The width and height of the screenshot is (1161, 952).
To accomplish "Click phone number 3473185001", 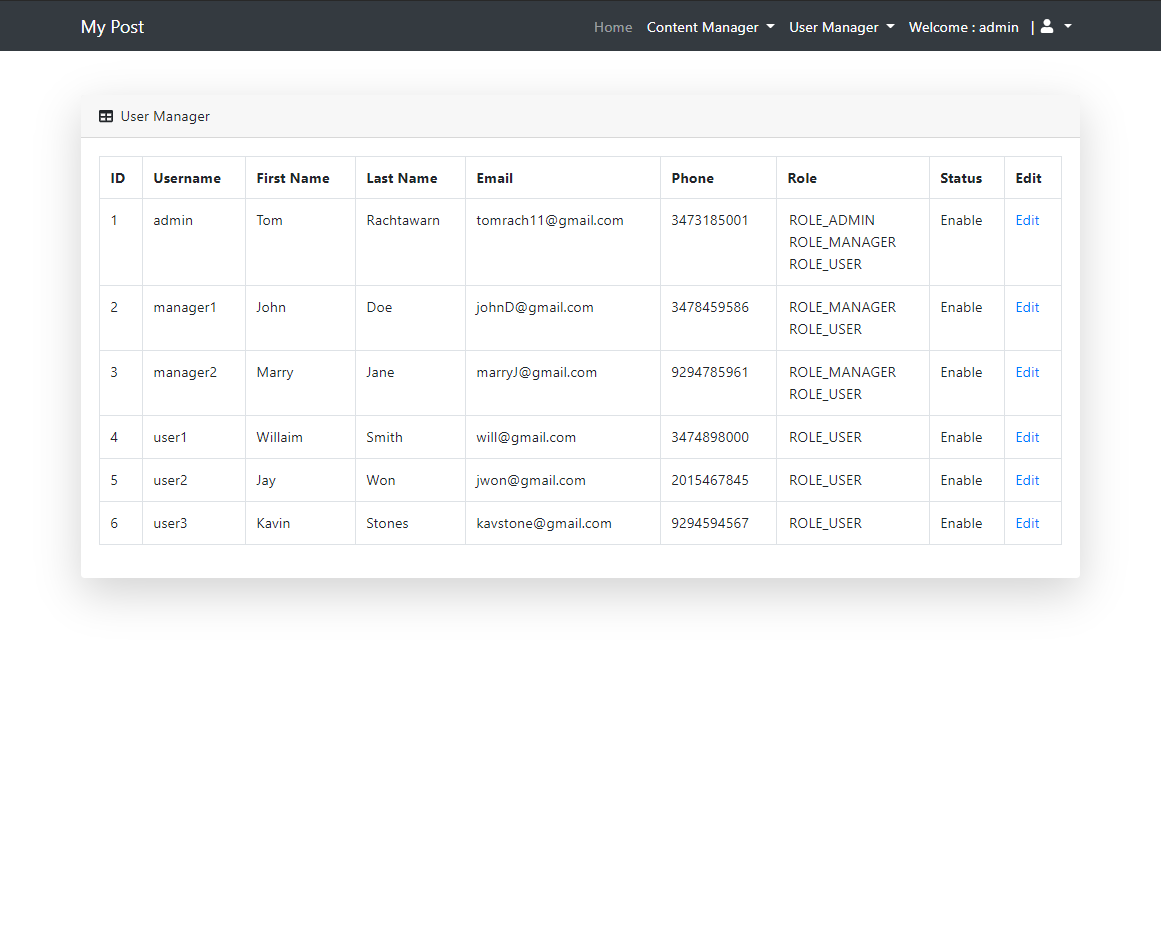I will click(709, 221).
